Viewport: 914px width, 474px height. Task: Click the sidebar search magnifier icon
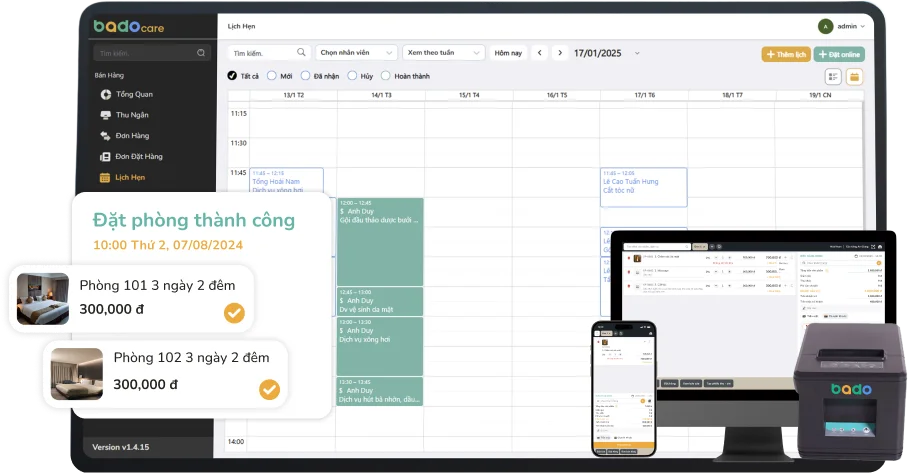[x=201, y=53]
